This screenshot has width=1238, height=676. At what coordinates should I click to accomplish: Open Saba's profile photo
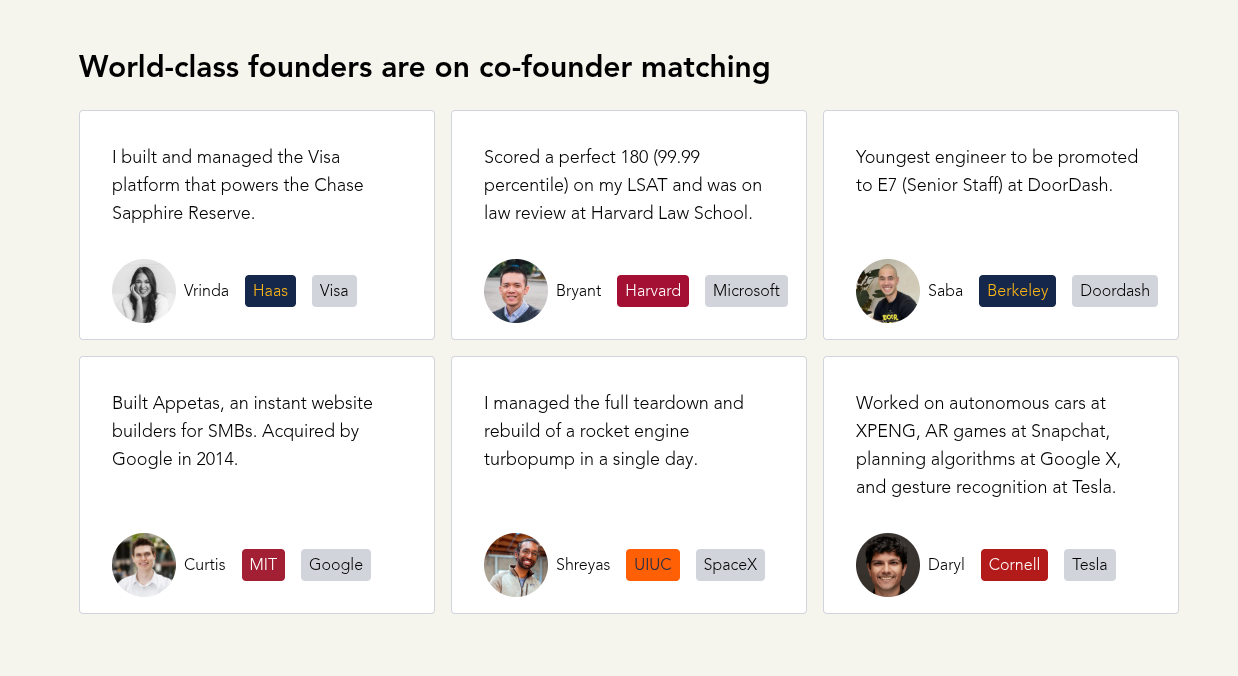[887, 290]
